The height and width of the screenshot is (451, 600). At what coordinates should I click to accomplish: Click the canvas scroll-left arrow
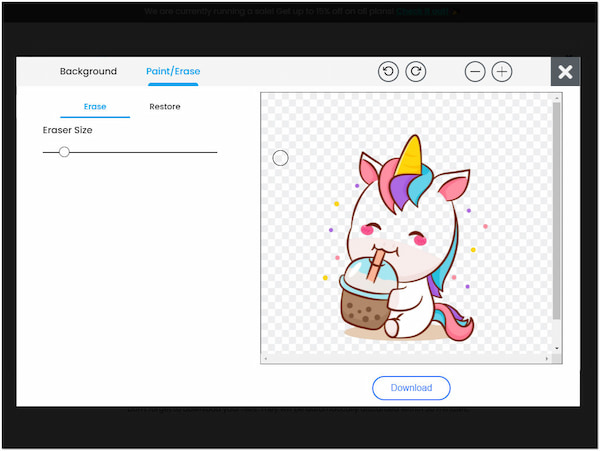[x=266, y=358]
